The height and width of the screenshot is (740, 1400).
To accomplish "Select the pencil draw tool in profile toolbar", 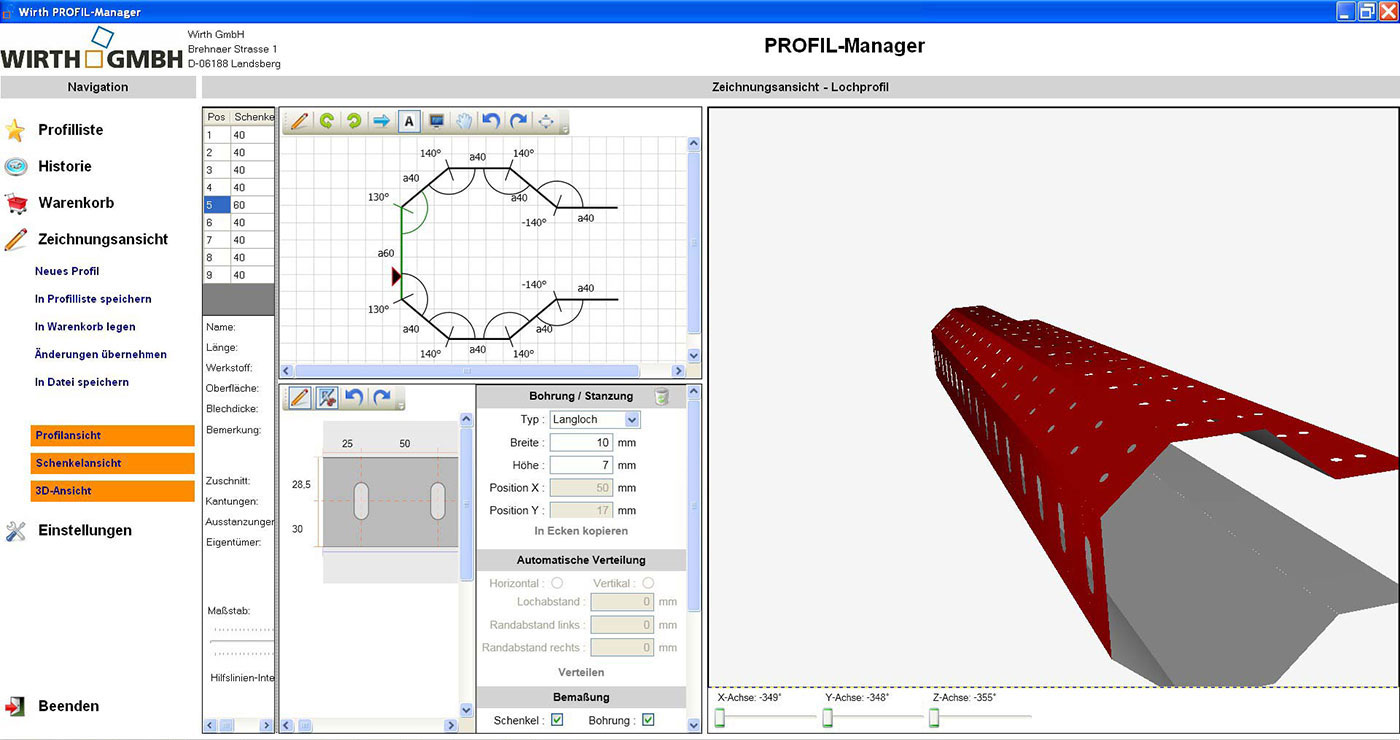I will tap(298, 121).
